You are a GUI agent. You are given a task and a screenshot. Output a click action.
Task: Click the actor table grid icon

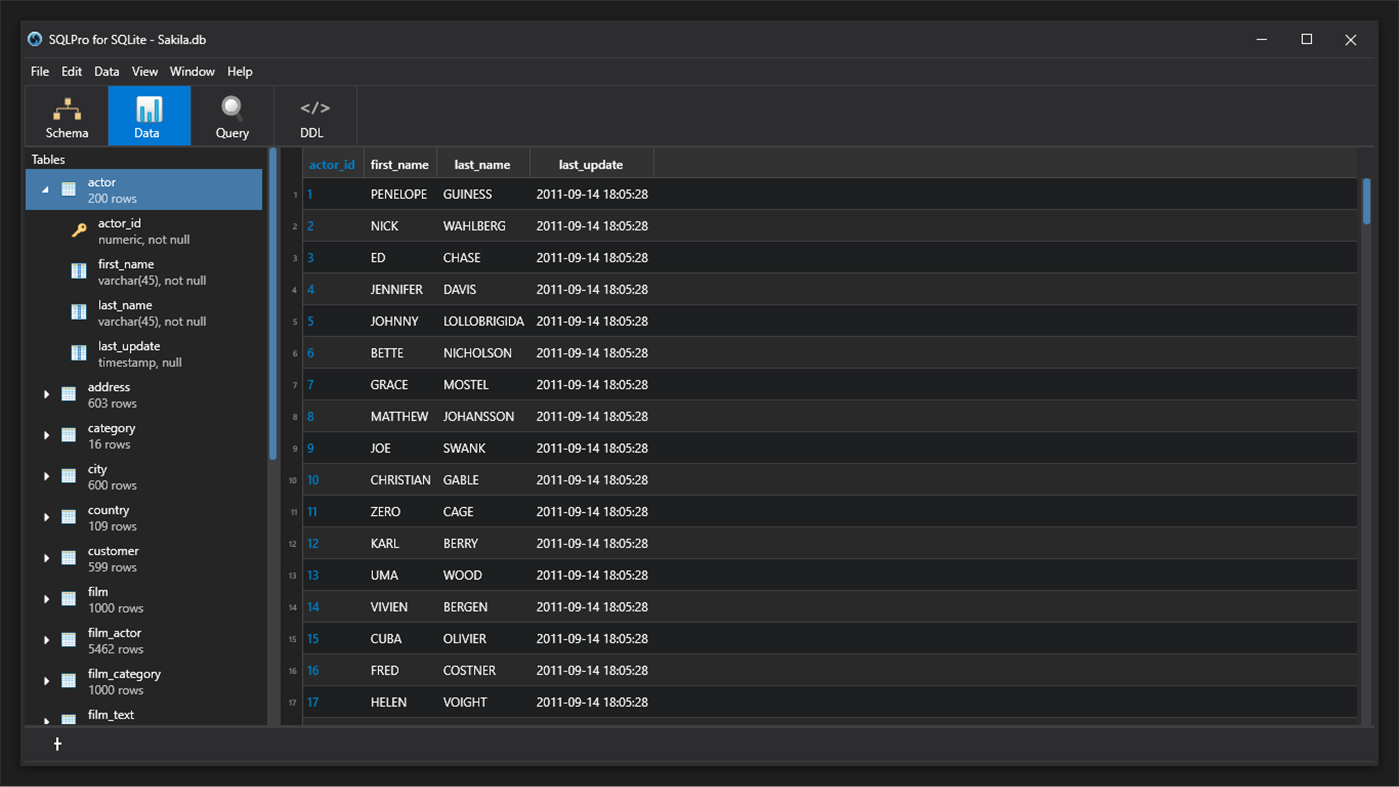[x=69, y=189]
